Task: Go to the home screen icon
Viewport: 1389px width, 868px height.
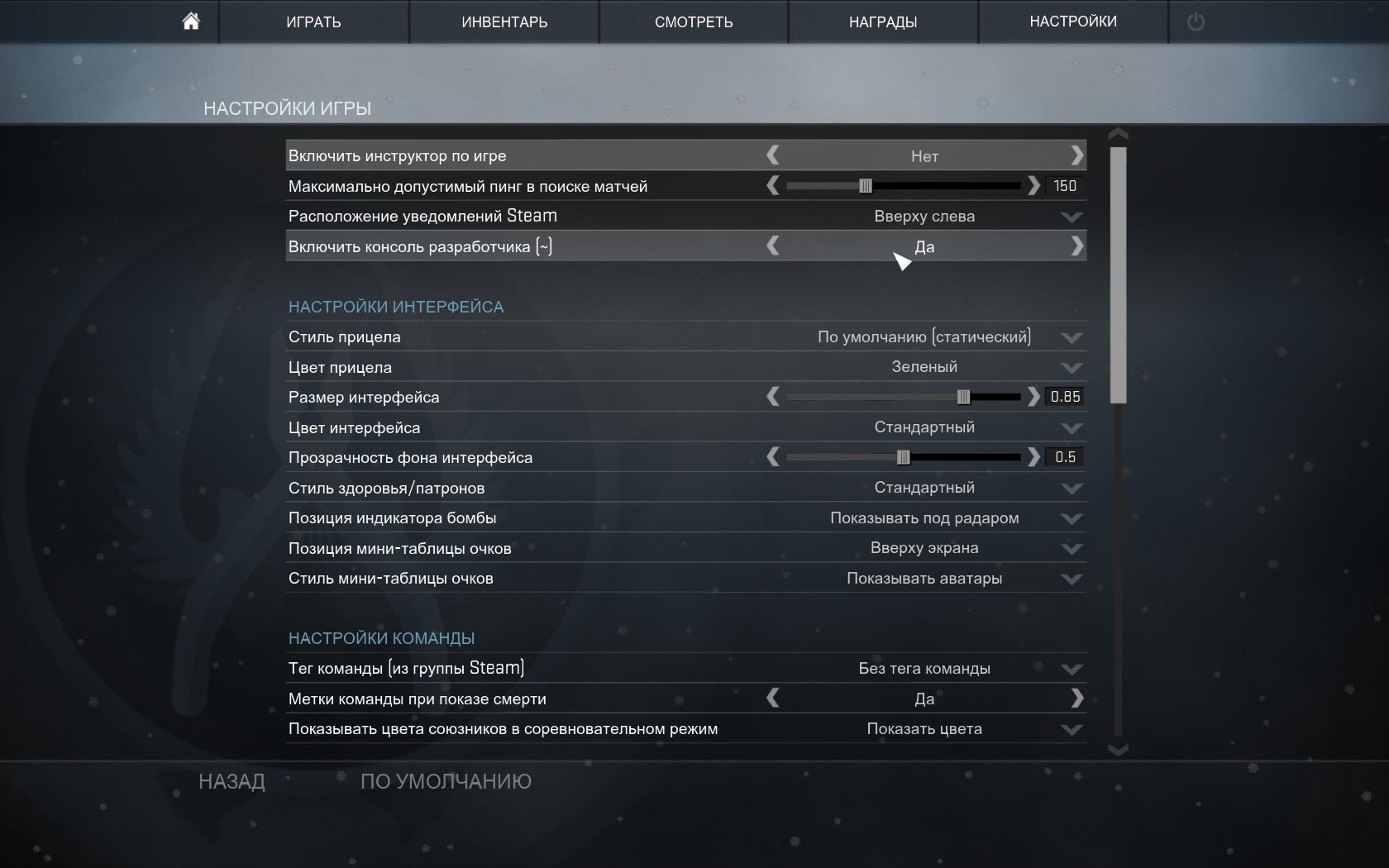Action: (191, 21)
